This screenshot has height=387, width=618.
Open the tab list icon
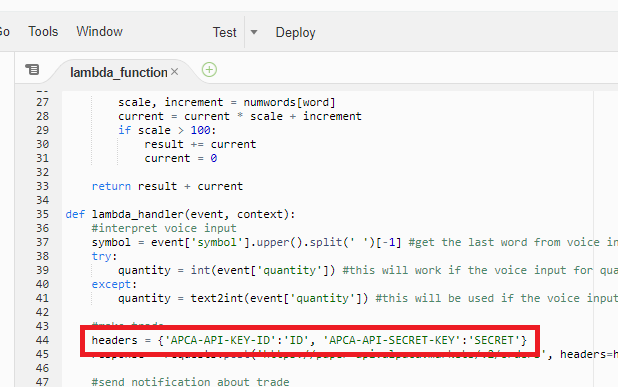(32, 70)
